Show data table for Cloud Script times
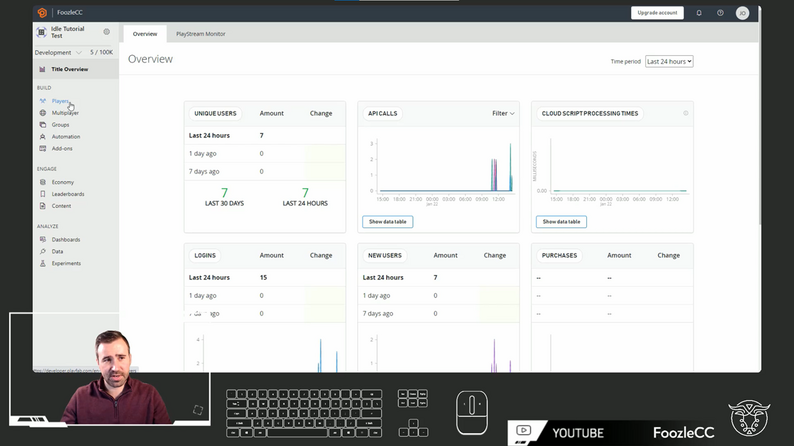The image size is (794, 446). [x=561, y=222]
